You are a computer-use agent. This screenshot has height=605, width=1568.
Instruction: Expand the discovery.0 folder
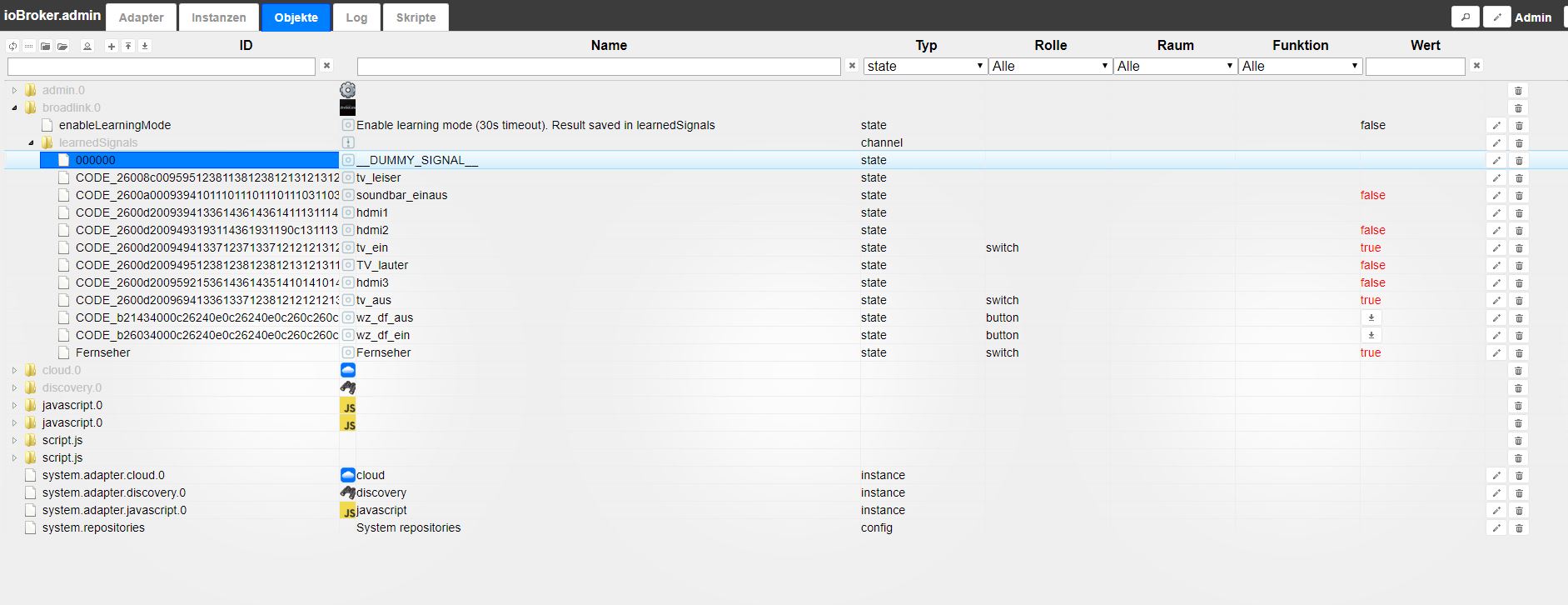click(14, 387)
